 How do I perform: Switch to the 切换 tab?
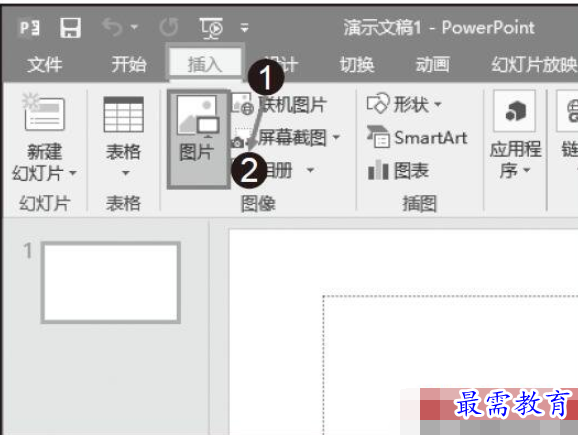357,65
